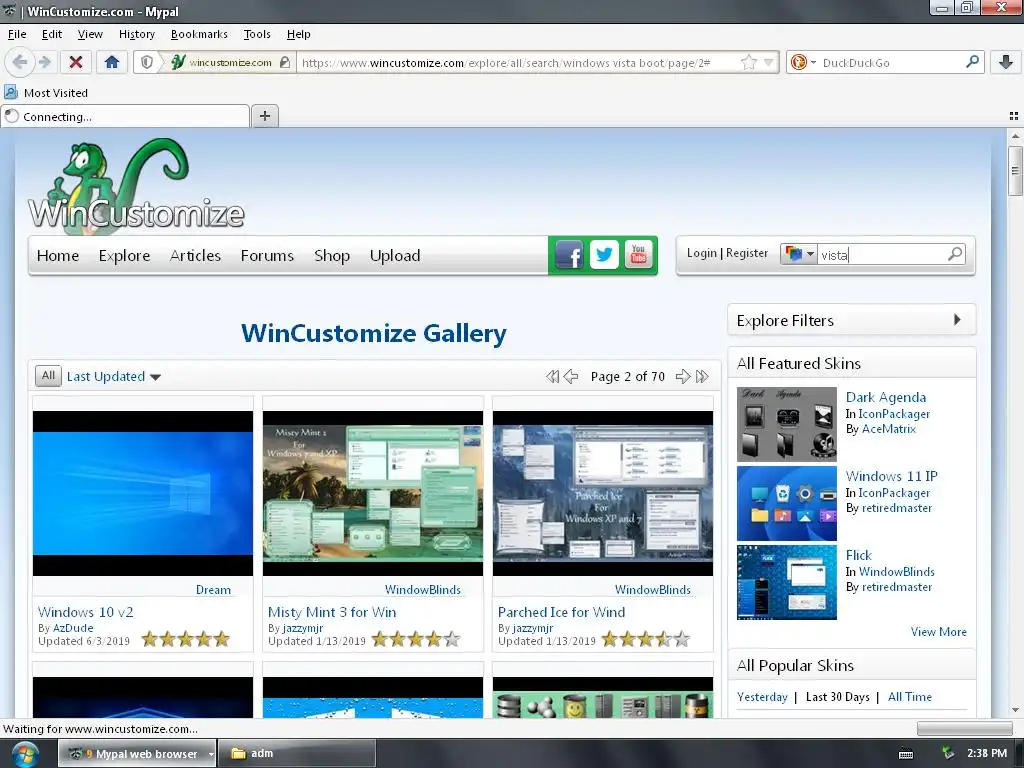Screen dimensions: 1024x768
Task: Open the Windows Start orb
Action: [25, 754]
